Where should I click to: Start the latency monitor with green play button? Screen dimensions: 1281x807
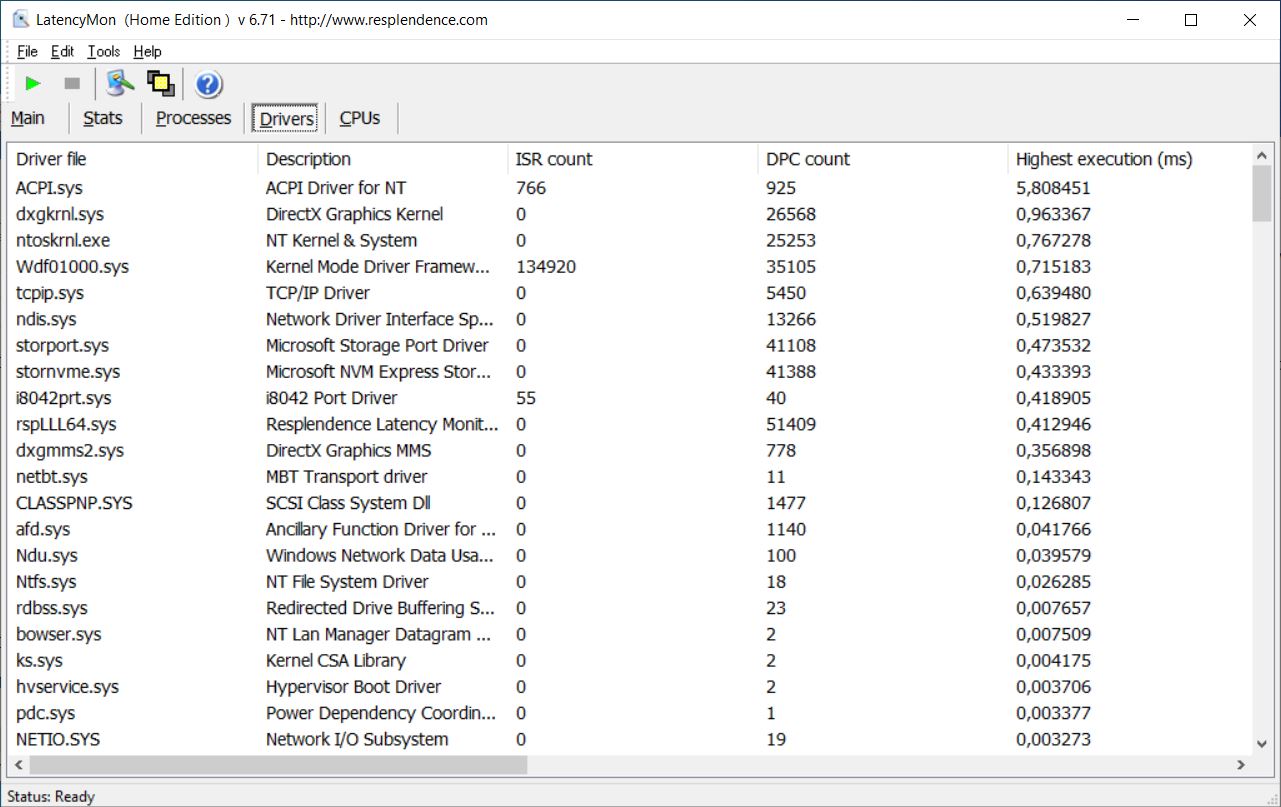33,84
